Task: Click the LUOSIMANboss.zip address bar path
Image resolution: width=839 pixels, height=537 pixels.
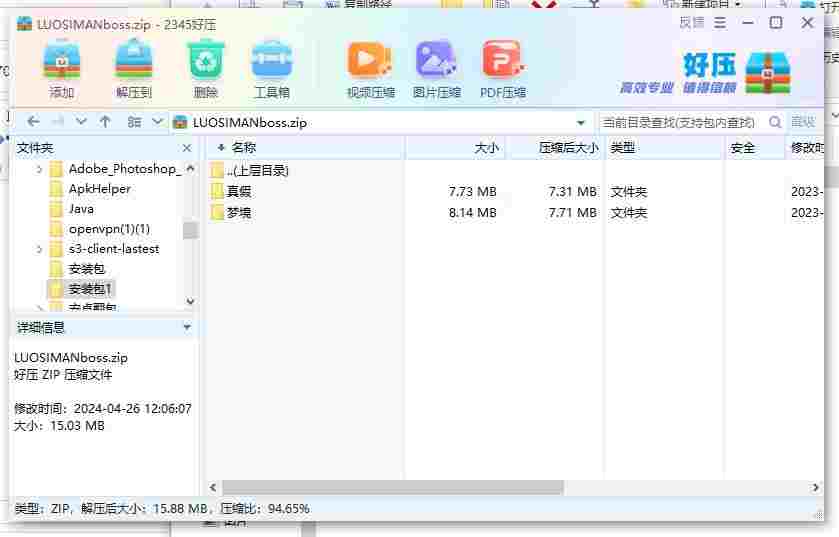Action: click(x=250, y=123)
